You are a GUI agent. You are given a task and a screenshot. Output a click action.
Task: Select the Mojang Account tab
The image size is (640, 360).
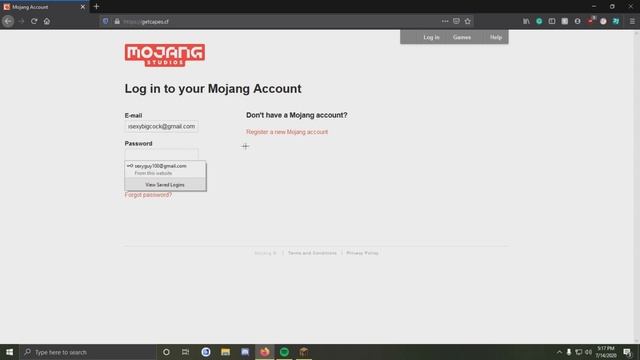(x=44, y=7)
